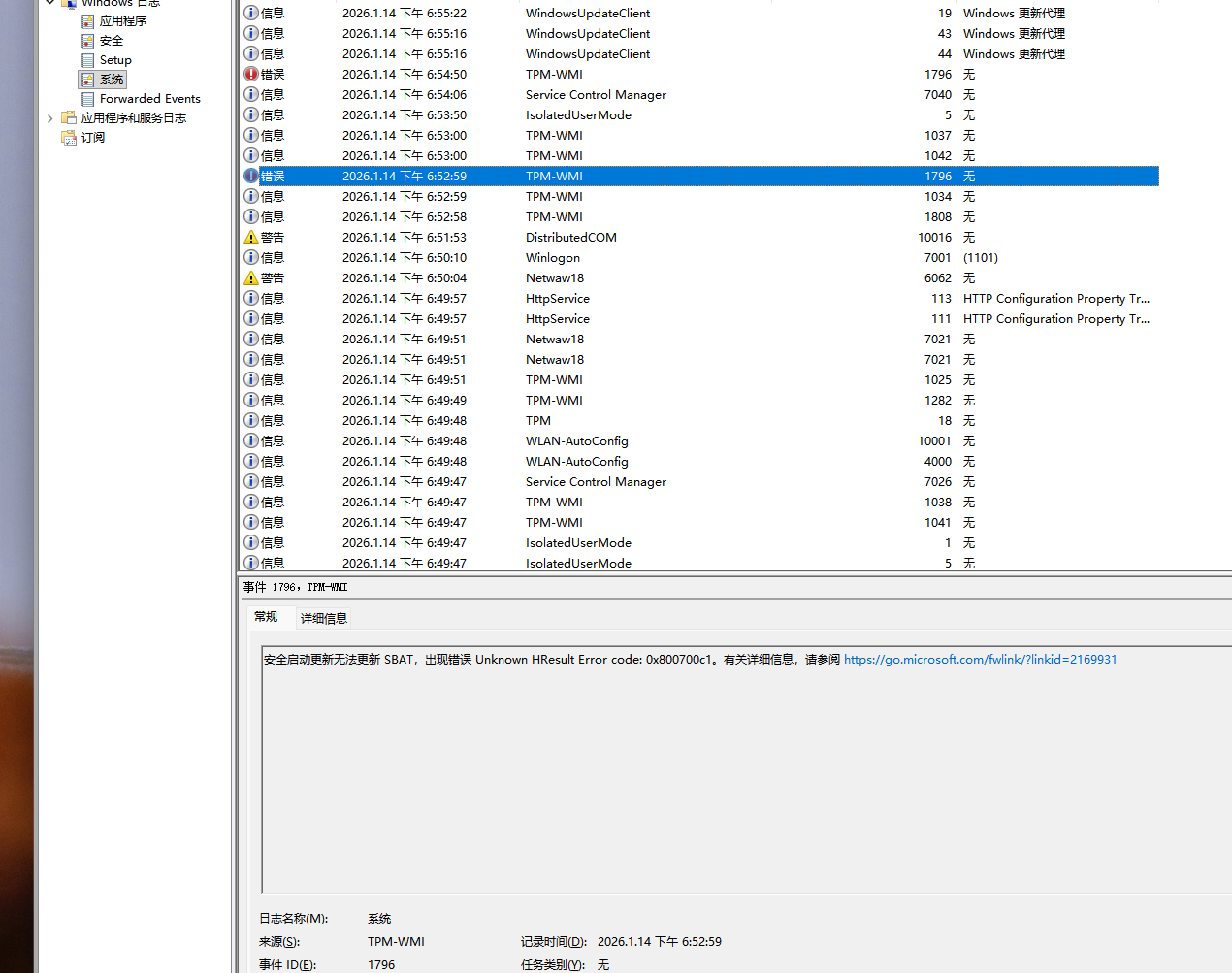Click info icon of TPM-WMI 1282 event
The image size is (1232, 973).
251,400
